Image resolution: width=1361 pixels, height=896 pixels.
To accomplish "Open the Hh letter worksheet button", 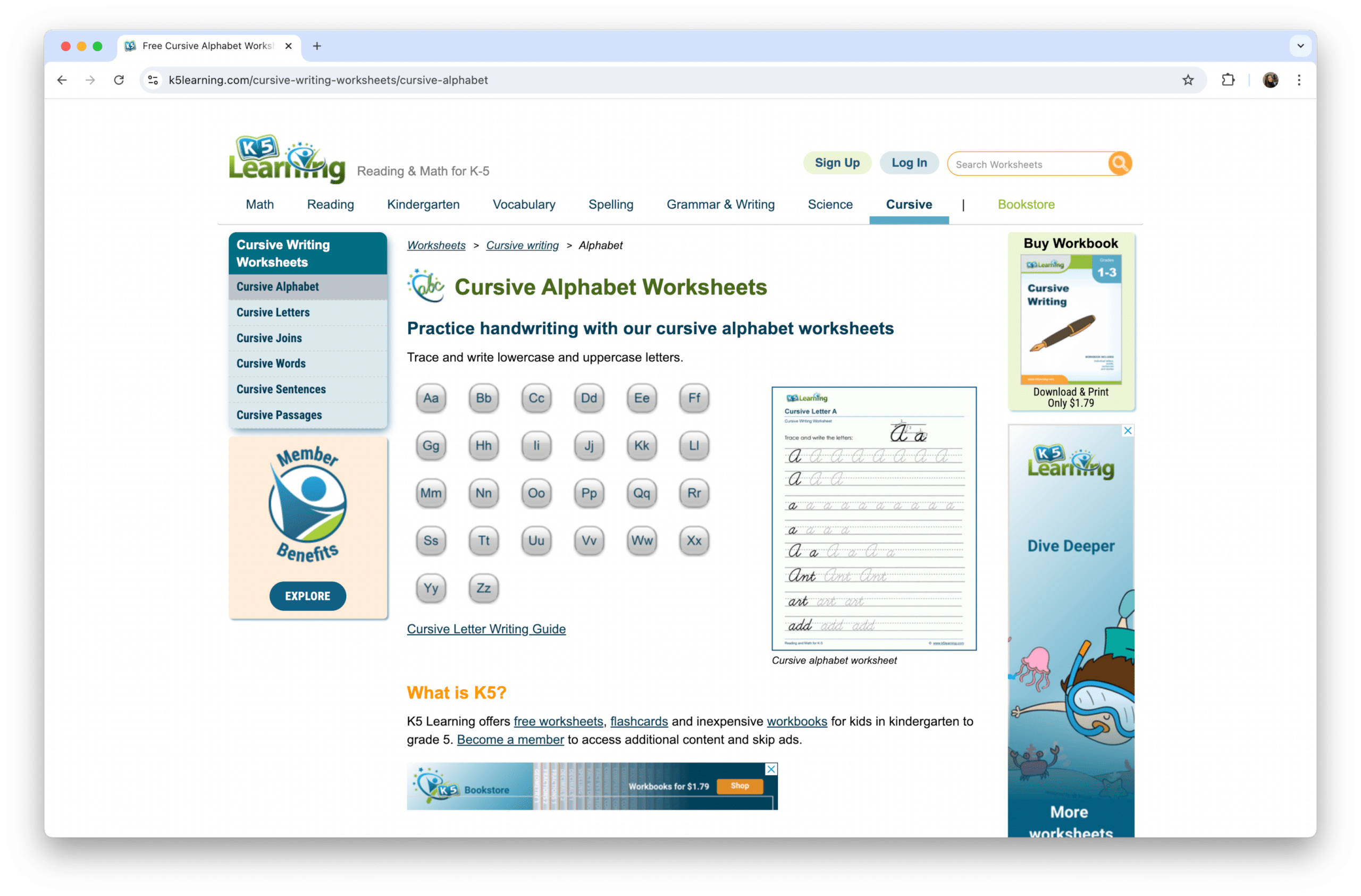I will (x=483, y=445).
